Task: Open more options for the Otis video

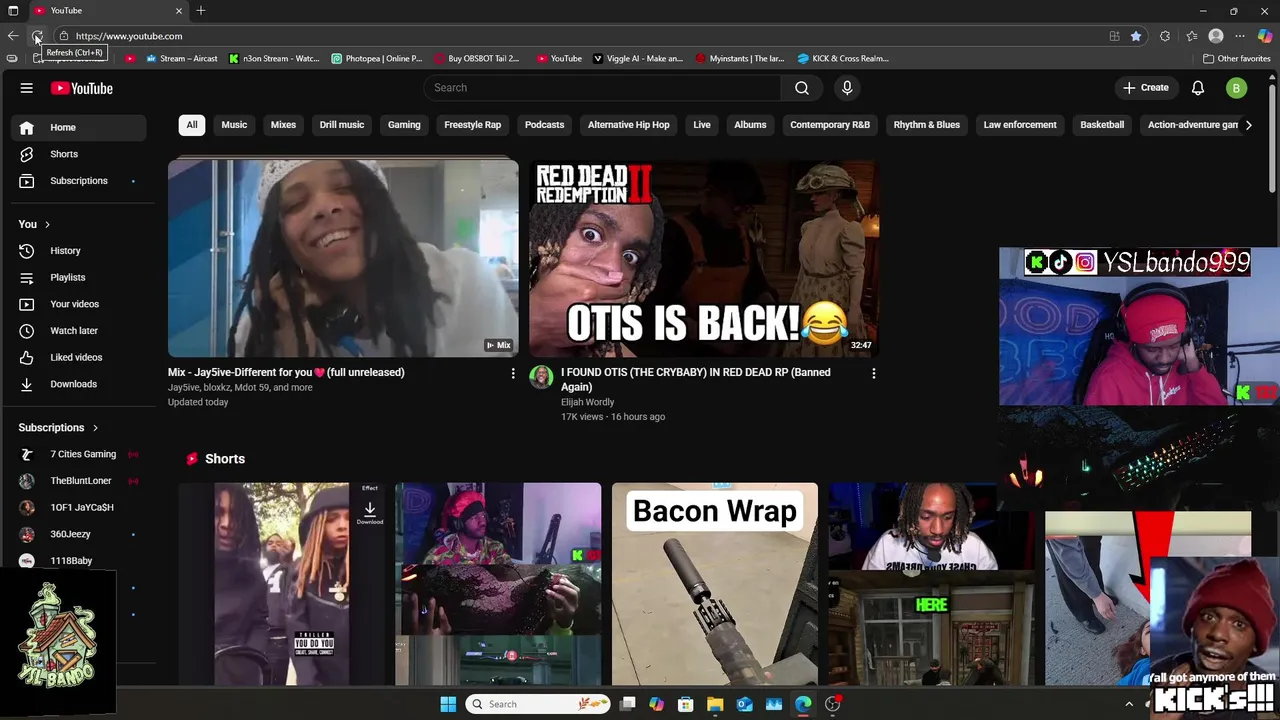Action: coord(874,373)
